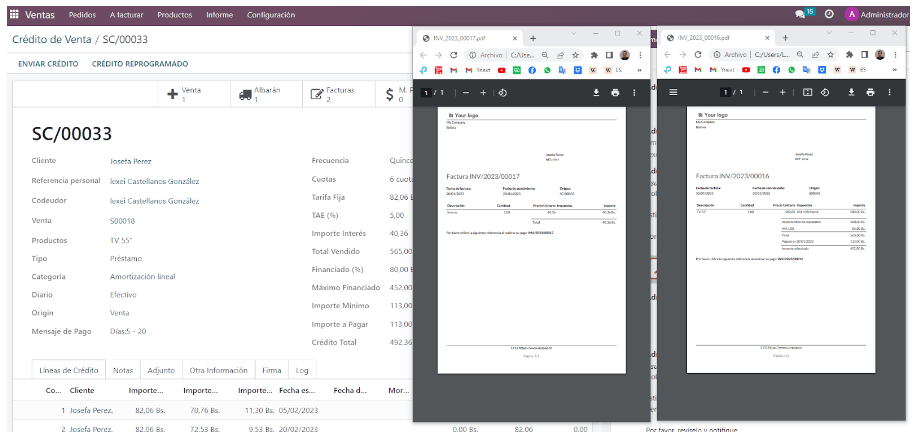921x447 pixels.
Task: Toggle sidebar menu in INV_2023_00016 PDF viewer
Action: coord(673,92)
